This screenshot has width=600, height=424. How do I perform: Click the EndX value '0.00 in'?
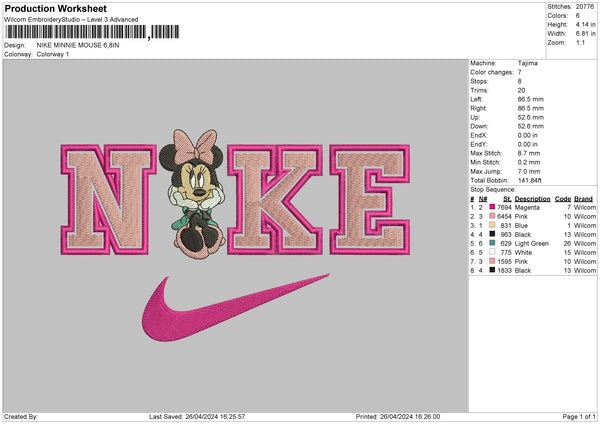528,135
